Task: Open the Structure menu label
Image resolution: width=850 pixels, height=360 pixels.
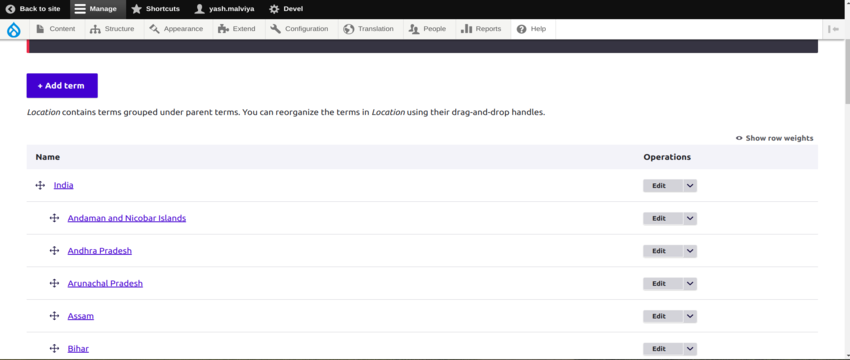Action: pos(119,29)
